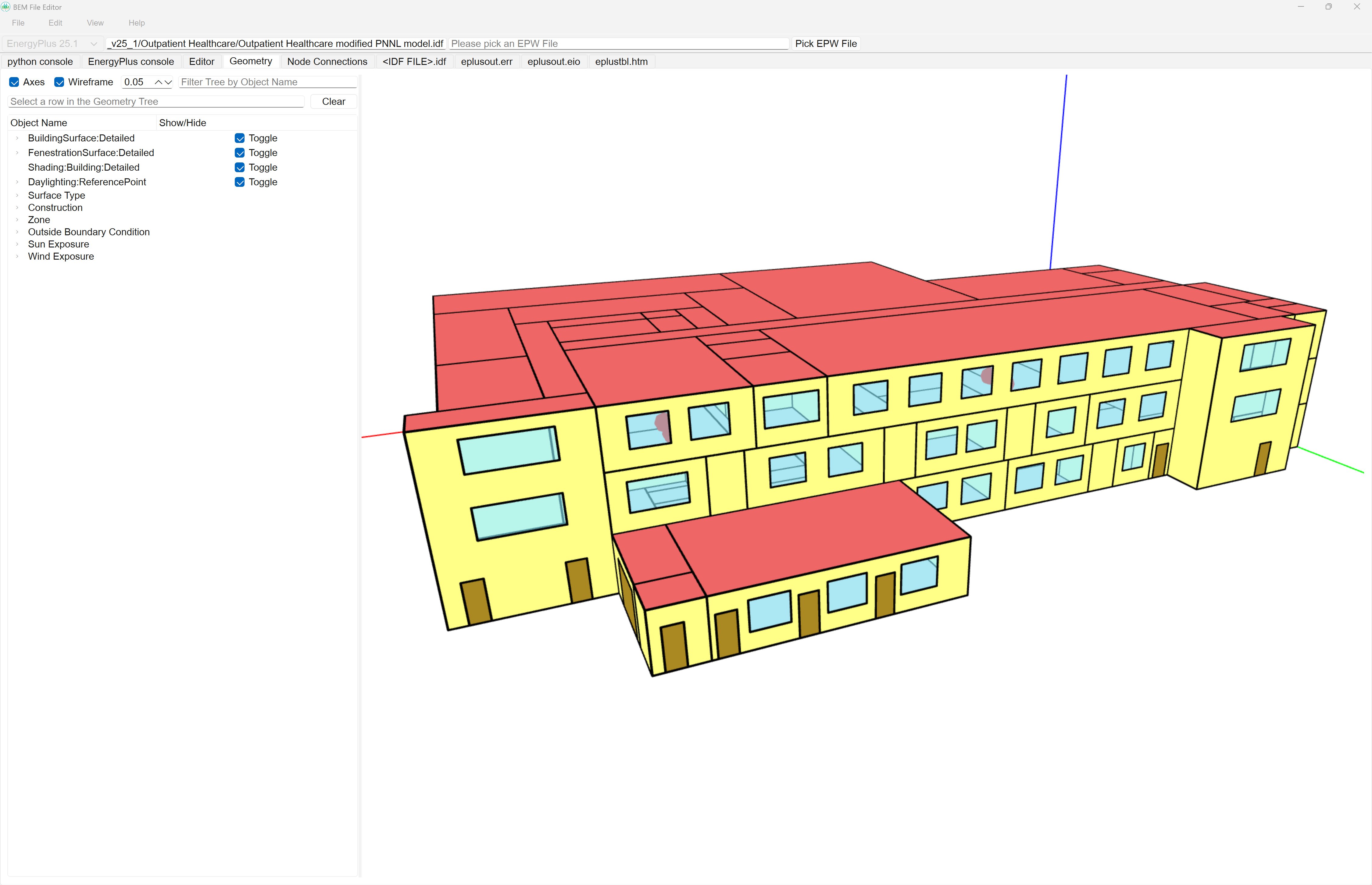Expand the Zone tree node
This screenshot has width=1372, height=885.
[x=17, y=220]
